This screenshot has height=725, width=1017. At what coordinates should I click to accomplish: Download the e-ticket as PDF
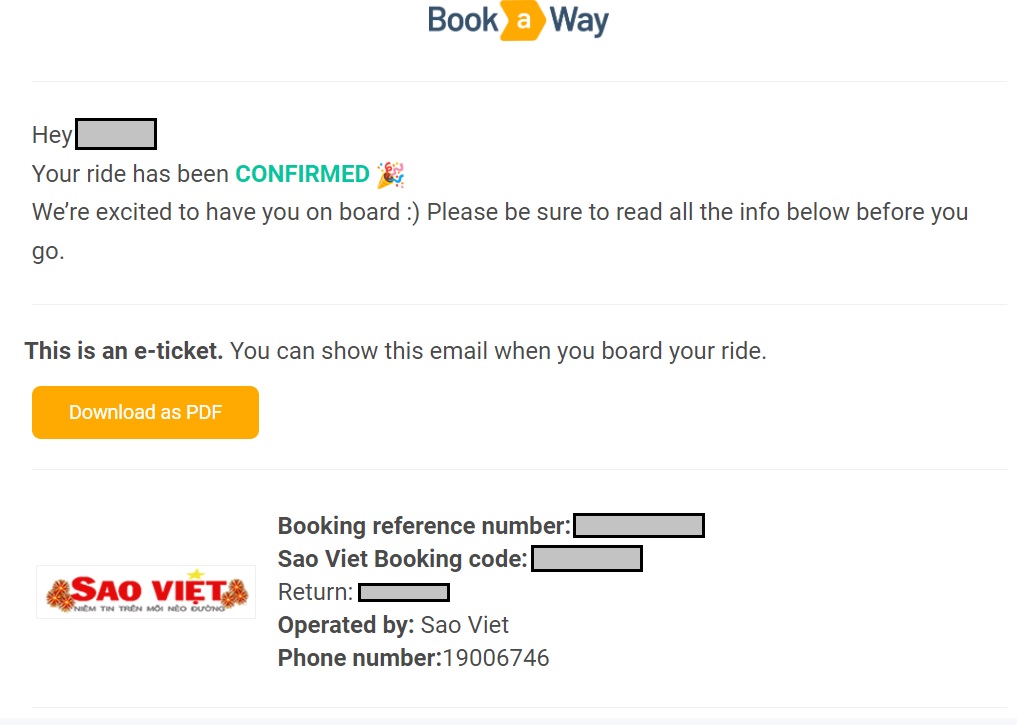(x=145, y=412)
